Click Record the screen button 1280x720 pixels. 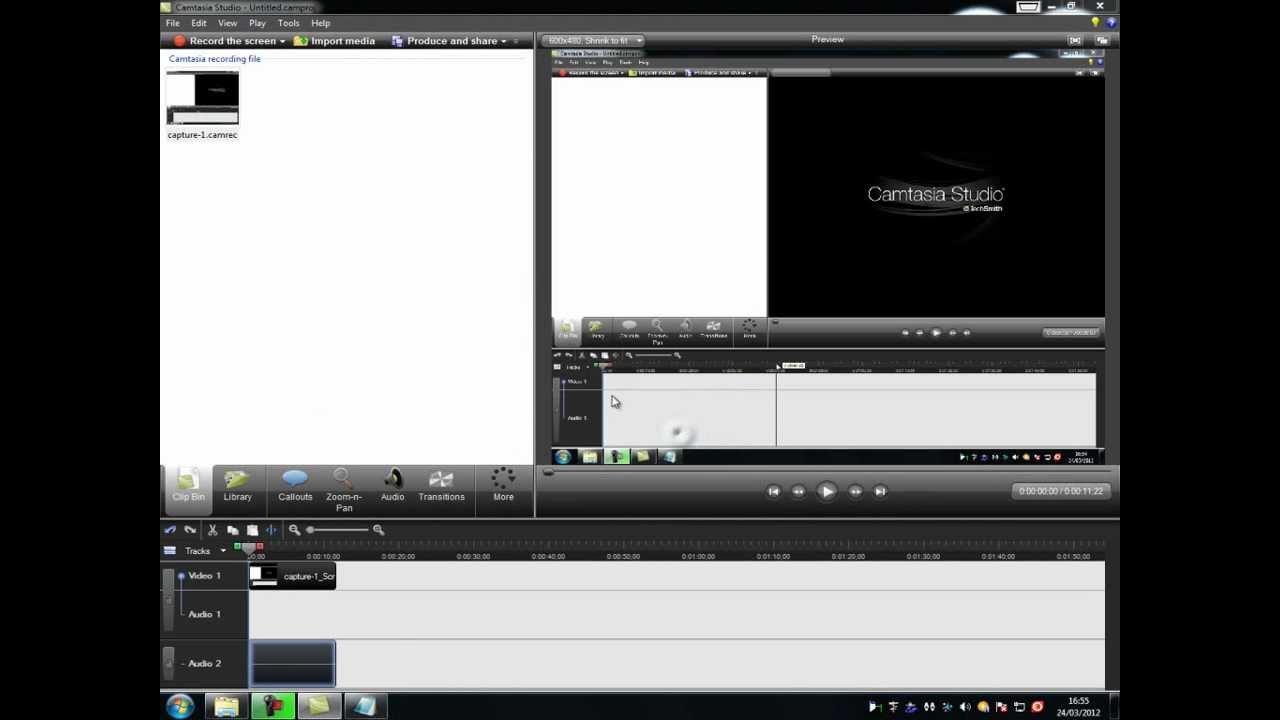(x=224, y=41)
